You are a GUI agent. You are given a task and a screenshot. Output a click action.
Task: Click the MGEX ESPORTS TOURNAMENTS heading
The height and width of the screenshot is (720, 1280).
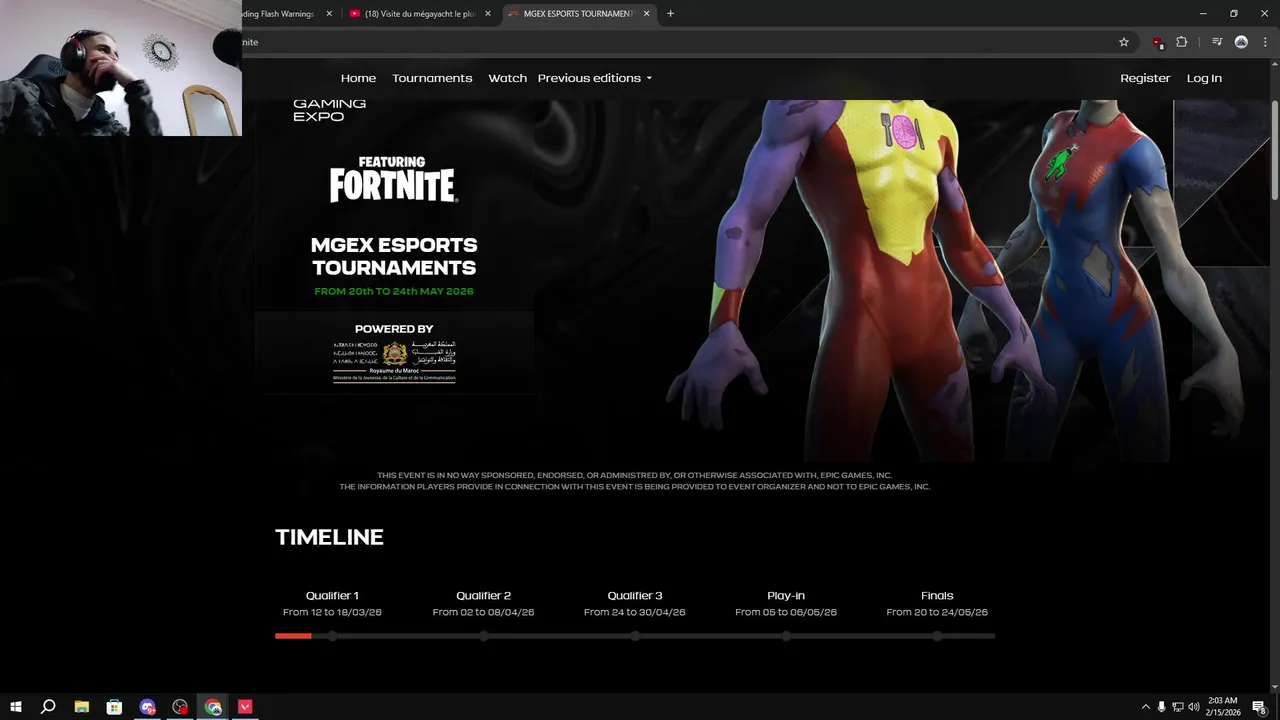click(394, 256)
